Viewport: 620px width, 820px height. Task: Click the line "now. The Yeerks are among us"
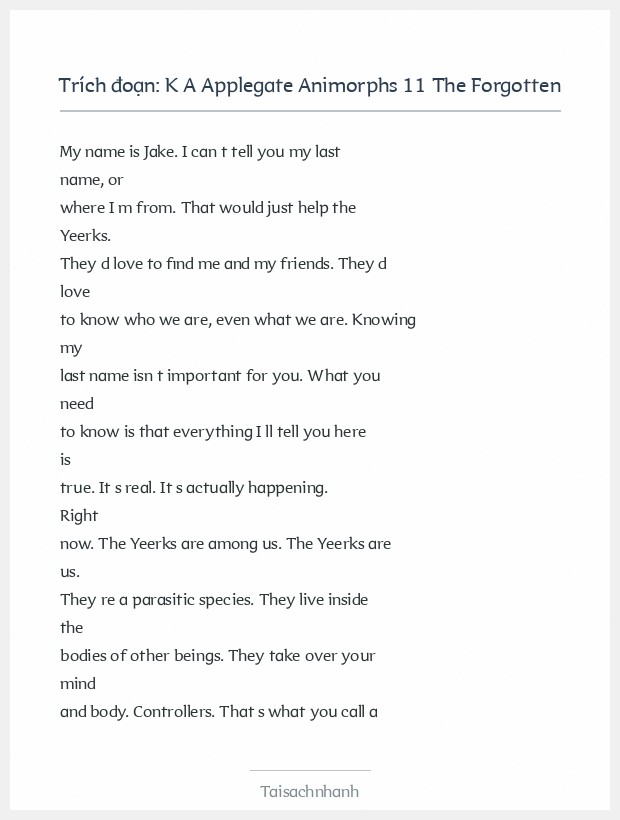[x=225, y=544]
